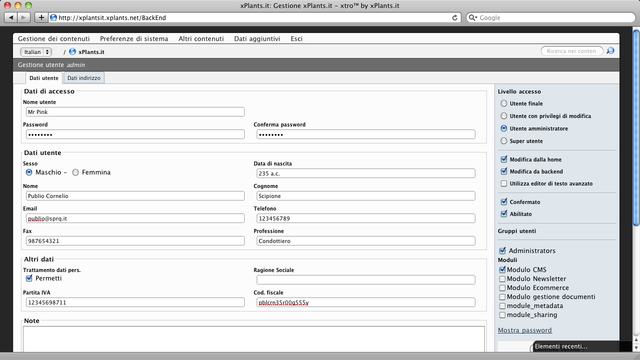Viewport: 640px width, 360px height.
Task: Select the Dati utente tab
Action: click(x=44, y=78)
